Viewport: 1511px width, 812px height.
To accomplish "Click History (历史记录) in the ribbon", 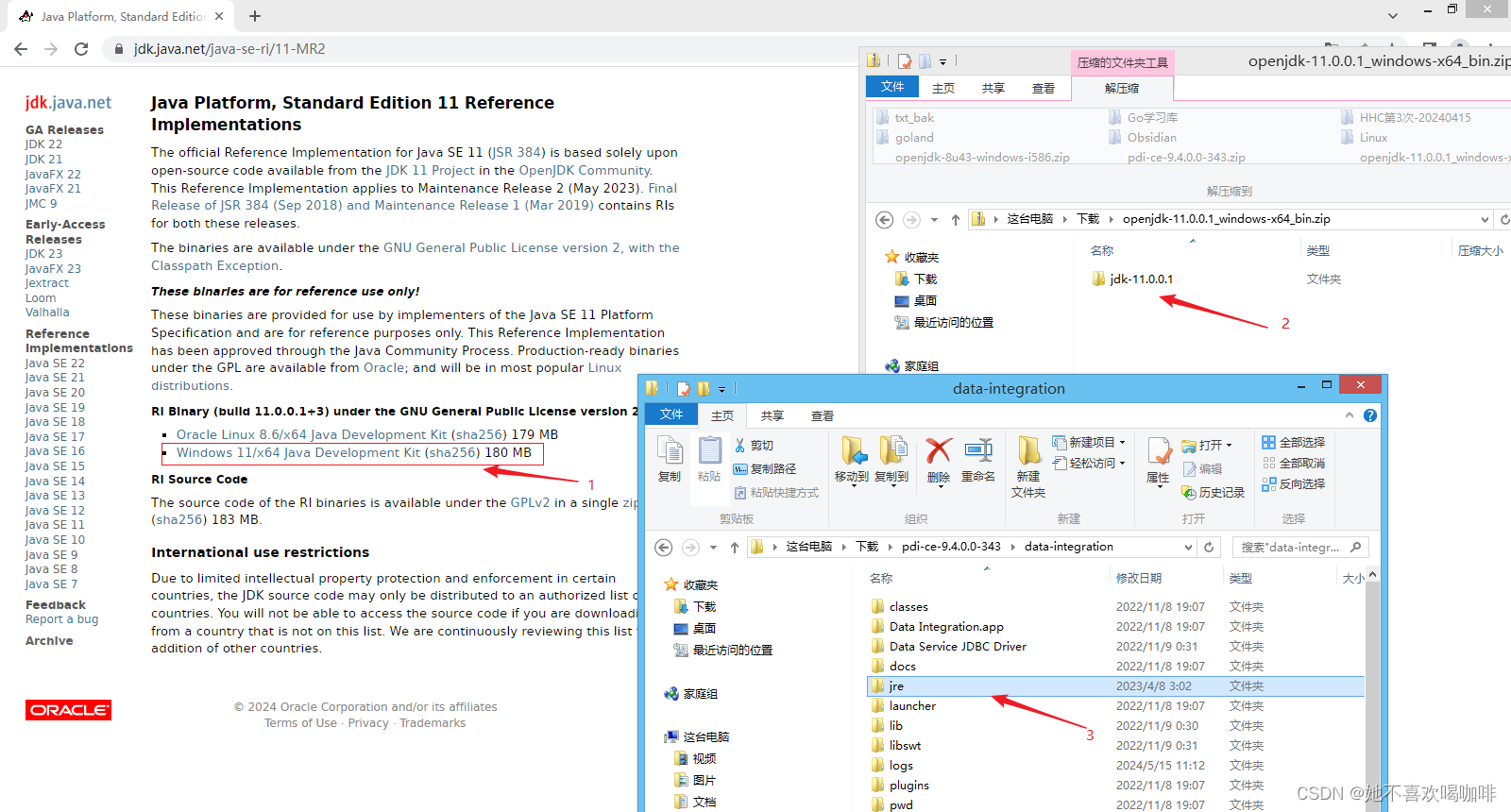I will (1214, 493).
